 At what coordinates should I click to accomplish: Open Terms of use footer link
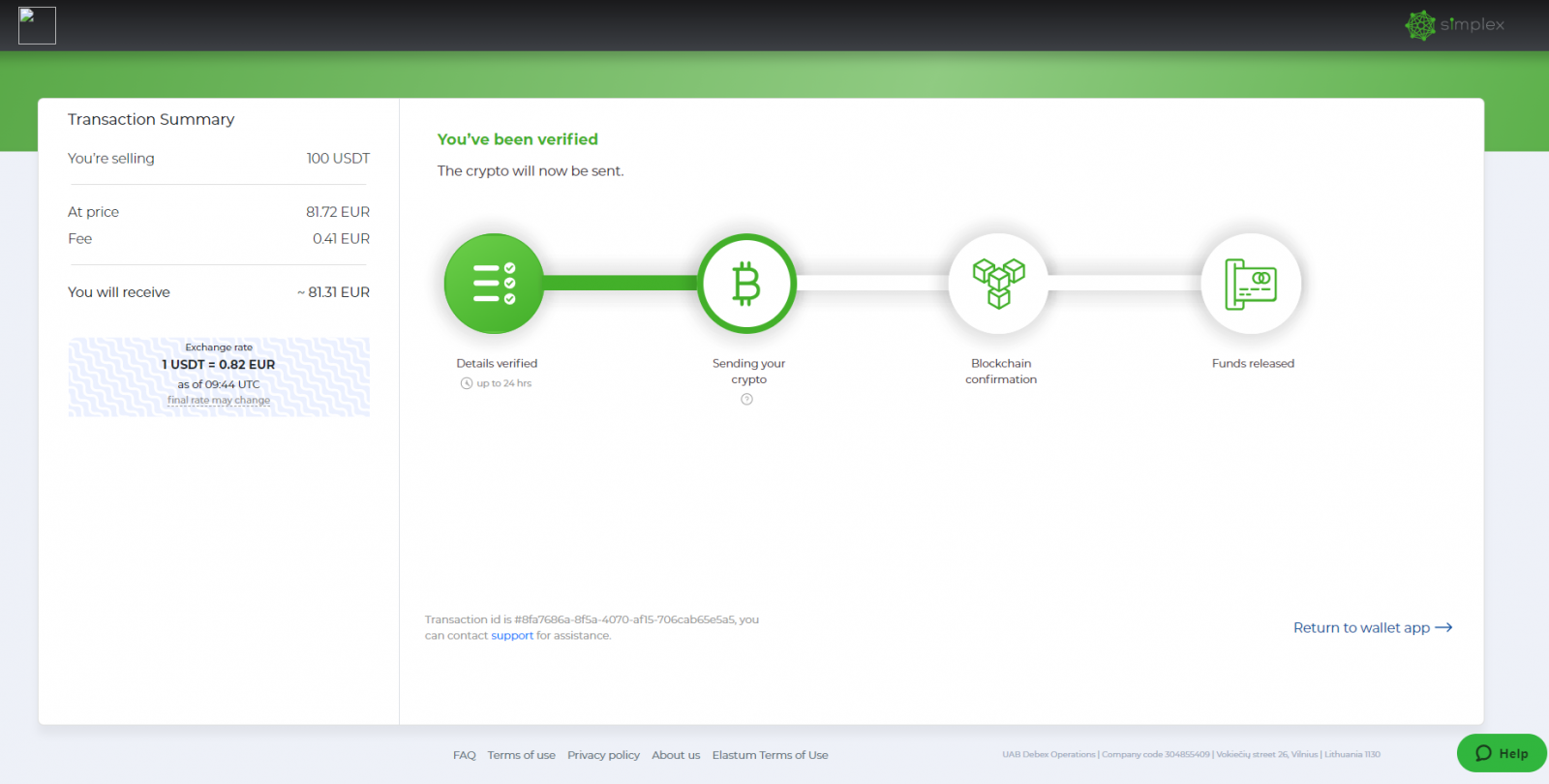coord(521,755)
